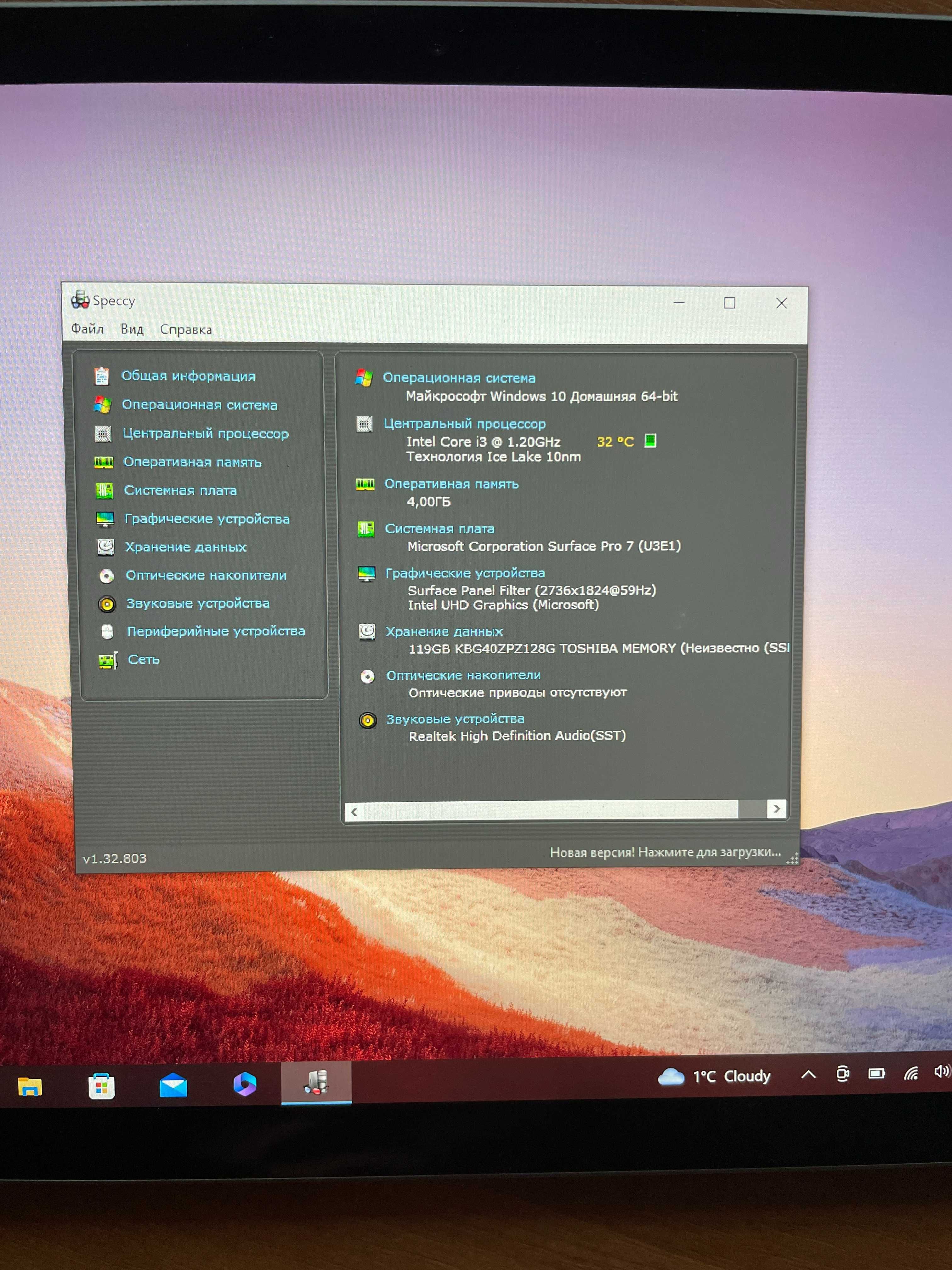Click the green CPU temperature indicator square
This screenshot has height=1270, width=952.
click(x=650, y=440)
